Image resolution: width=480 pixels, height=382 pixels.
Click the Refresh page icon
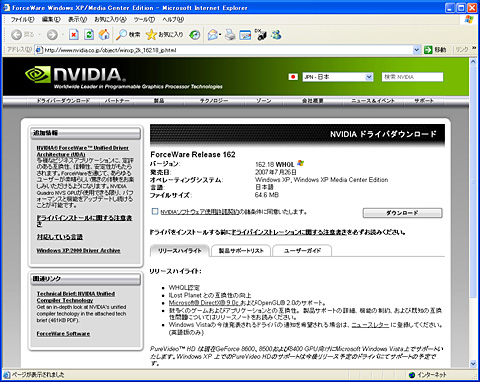(x=89, y=34)
